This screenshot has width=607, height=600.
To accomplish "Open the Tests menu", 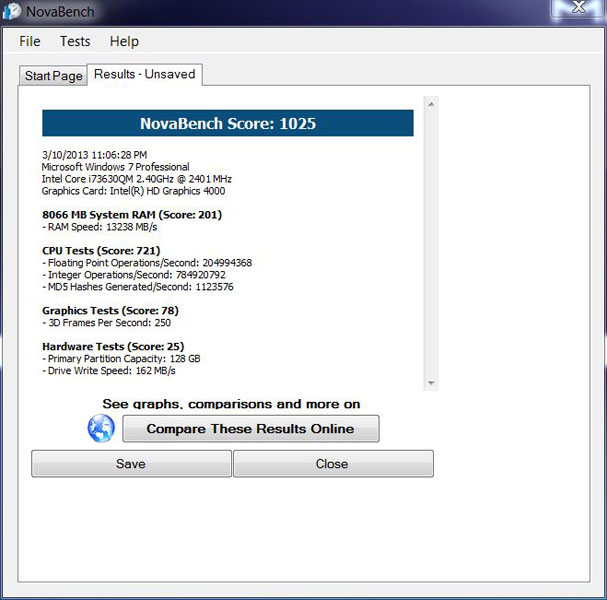I will 75,41.
